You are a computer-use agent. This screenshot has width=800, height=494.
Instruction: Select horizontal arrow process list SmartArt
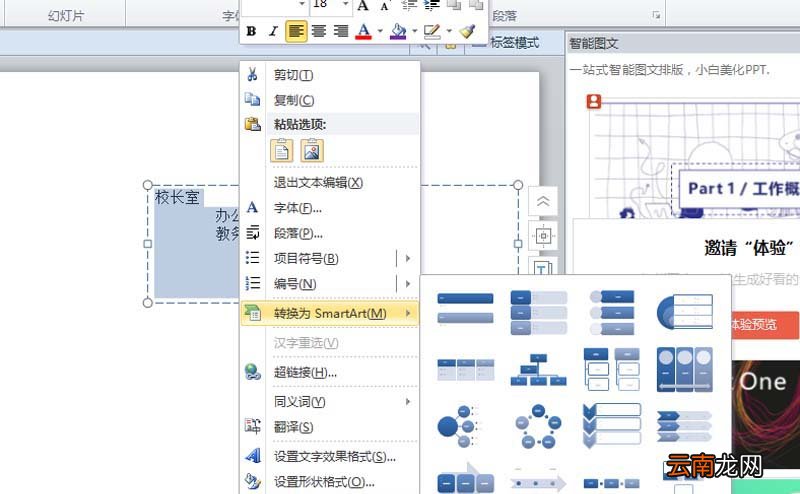685,426
